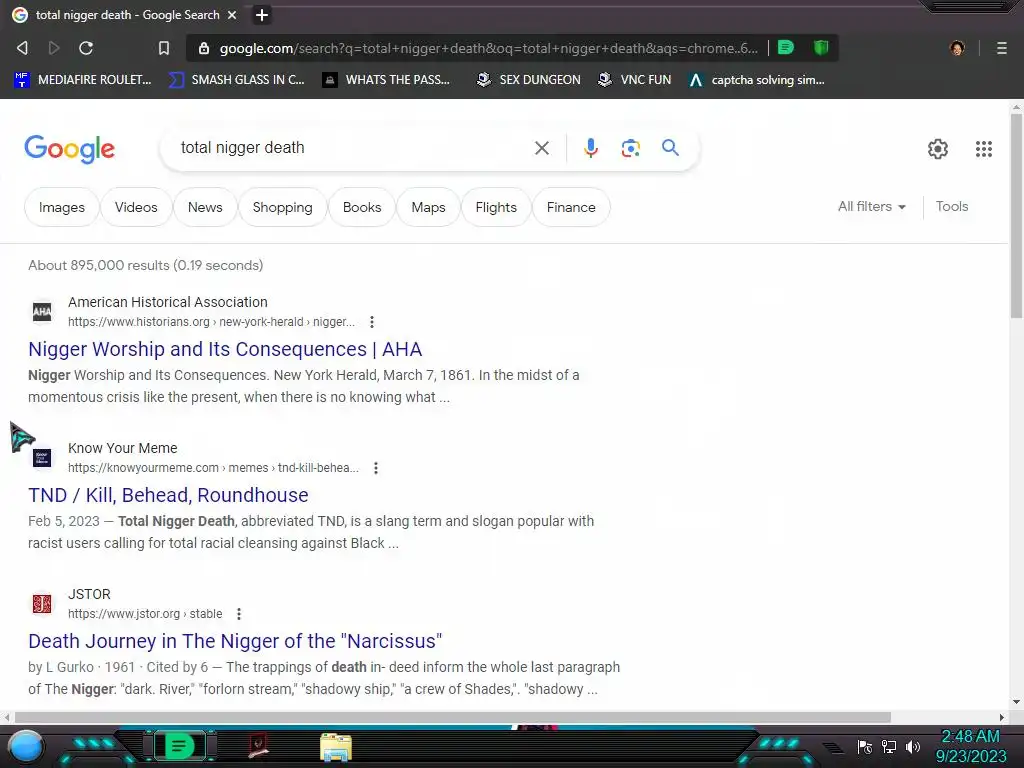Screen dimensions: 1024x768
Task: Click the historians.org URL breadcrumb
Action: pos(212,321)
